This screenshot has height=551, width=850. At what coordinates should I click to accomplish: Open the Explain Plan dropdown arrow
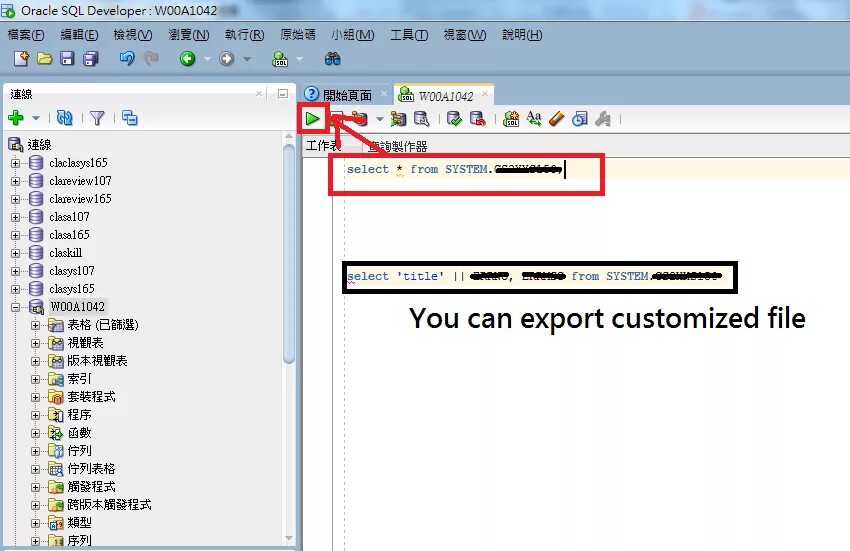tap(379, 119)
